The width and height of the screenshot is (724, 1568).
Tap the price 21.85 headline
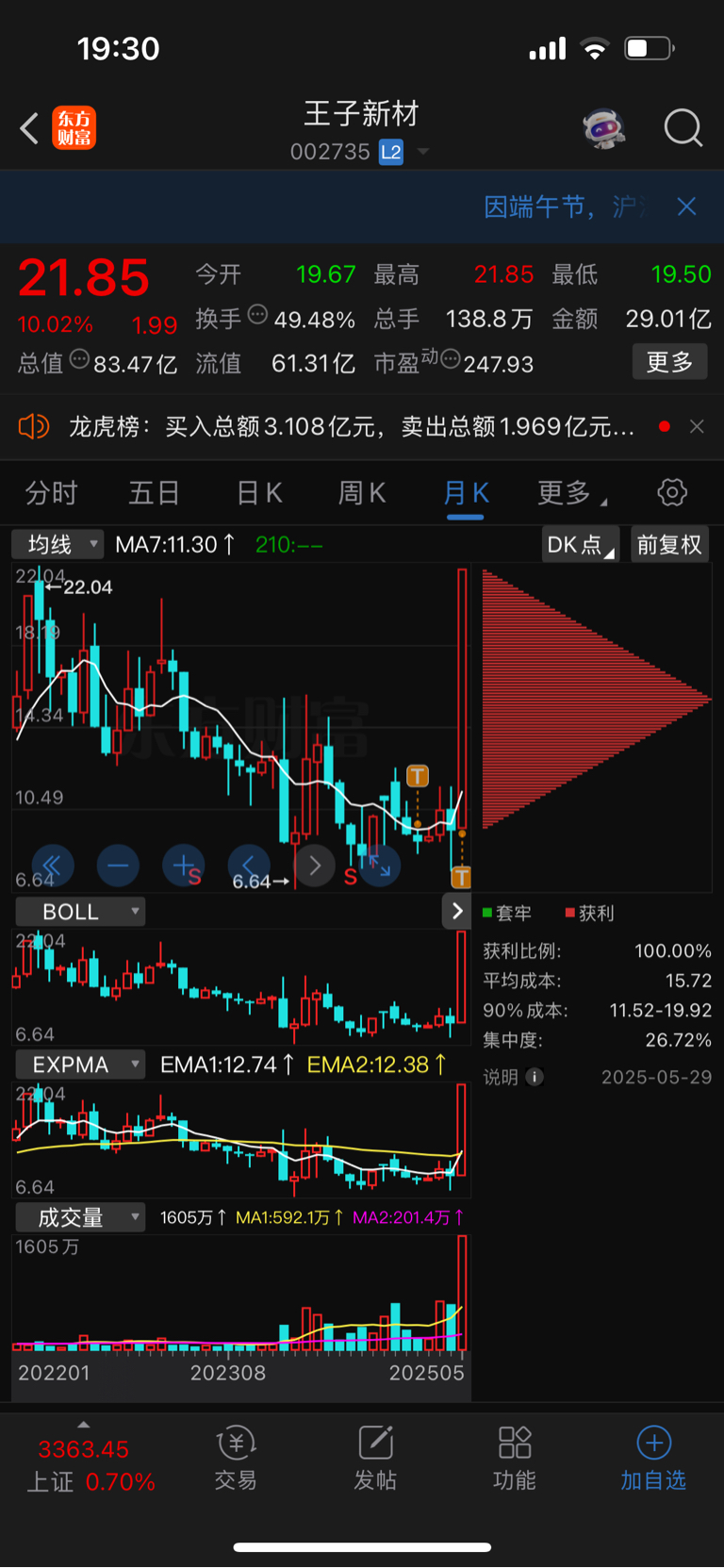(84, 278)
